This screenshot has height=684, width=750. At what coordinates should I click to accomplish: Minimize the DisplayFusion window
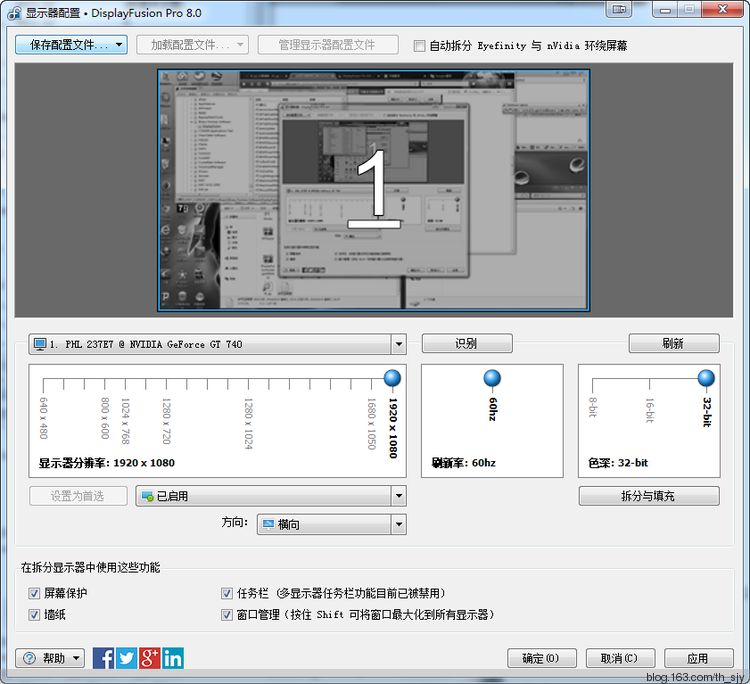pyautogui.click(x=664, y=9)
